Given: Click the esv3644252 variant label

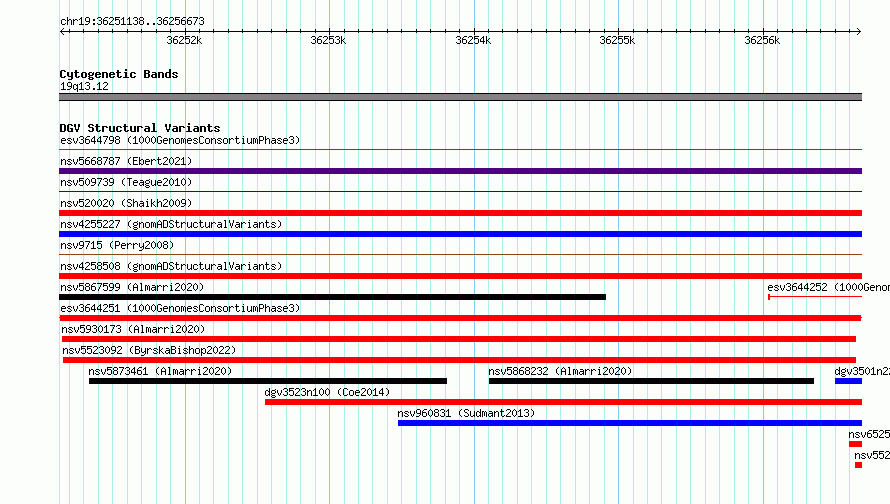Looking at the screenshot, I should [829, 287].
